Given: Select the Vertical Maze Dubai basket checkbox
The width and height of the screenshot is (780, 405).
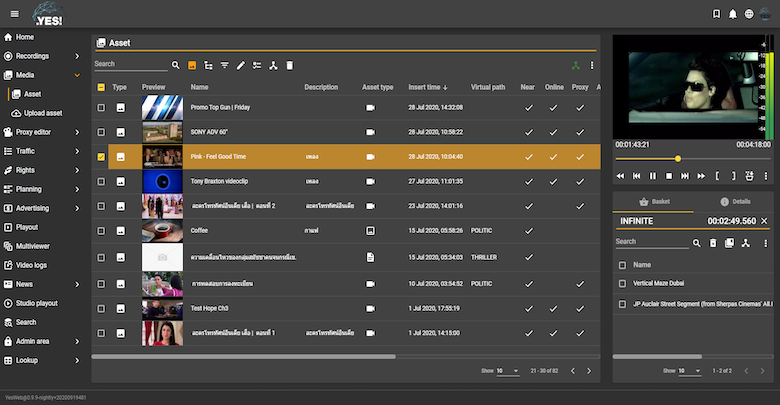Looking at the screenshot, I should (x=622, y=284).
